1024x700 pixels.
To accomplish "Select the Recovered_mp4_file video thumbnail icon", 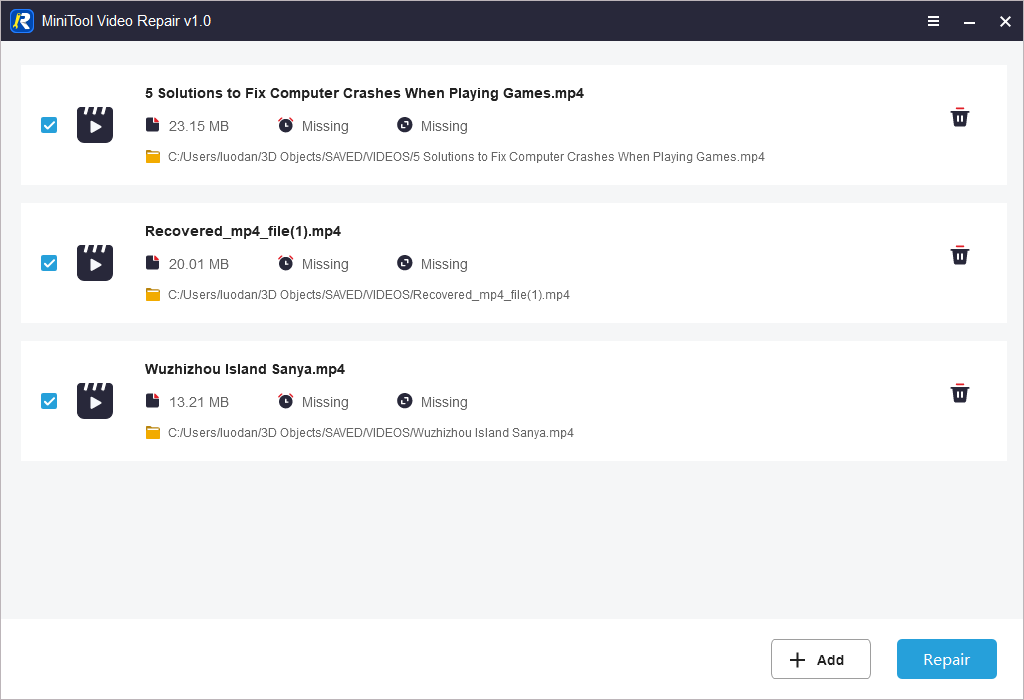I will [x=95, y=263].
